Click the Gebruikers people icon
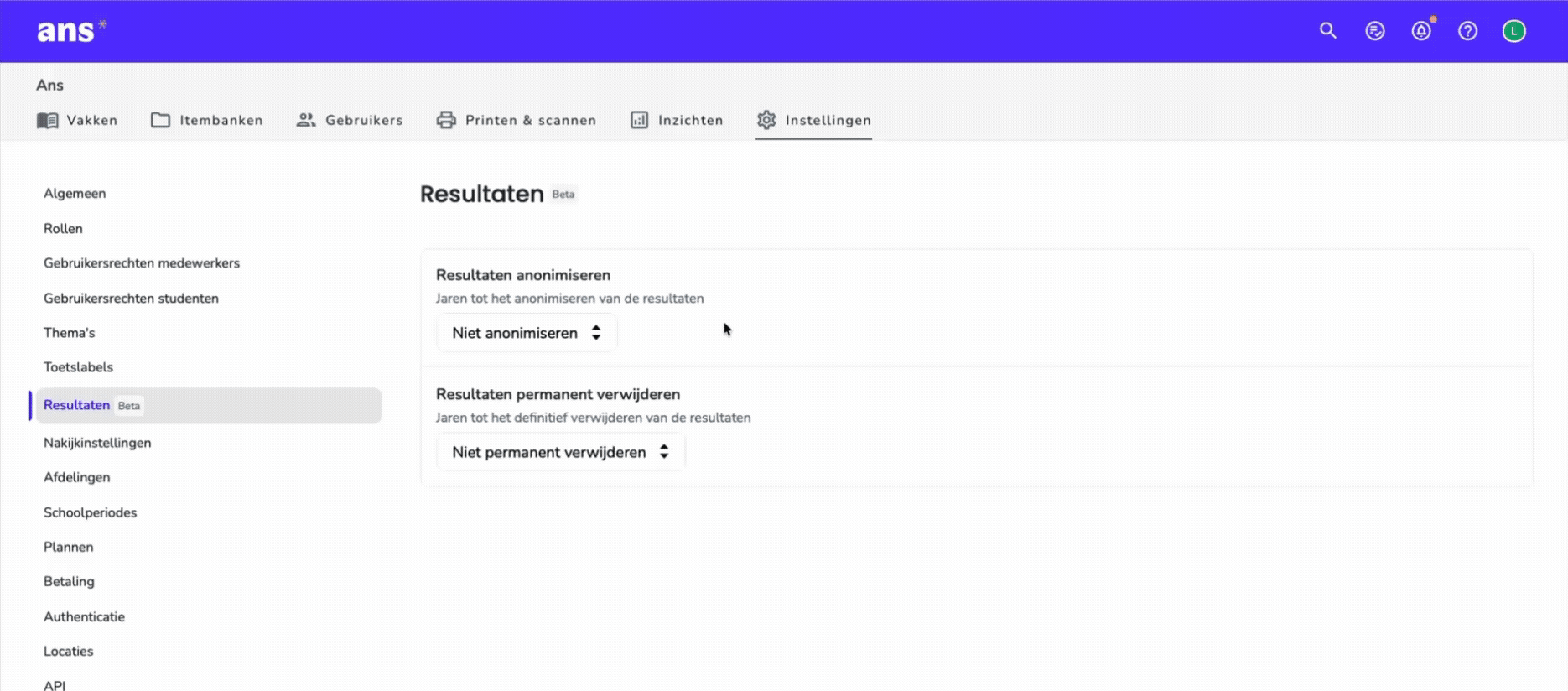The height and width of the screenshot is (691, 1568). 306,120
